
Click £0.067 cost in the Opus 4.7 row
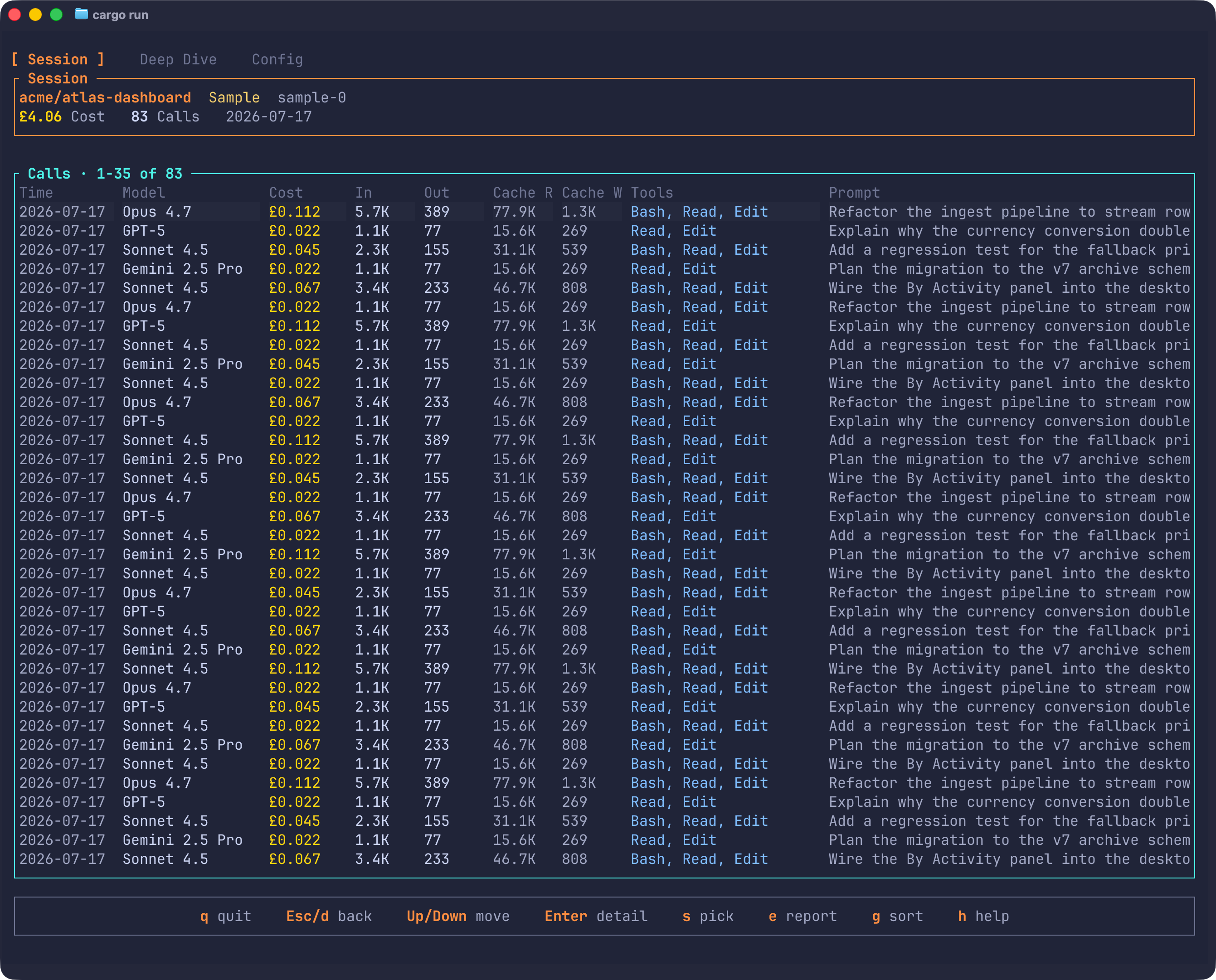[295, 402]
